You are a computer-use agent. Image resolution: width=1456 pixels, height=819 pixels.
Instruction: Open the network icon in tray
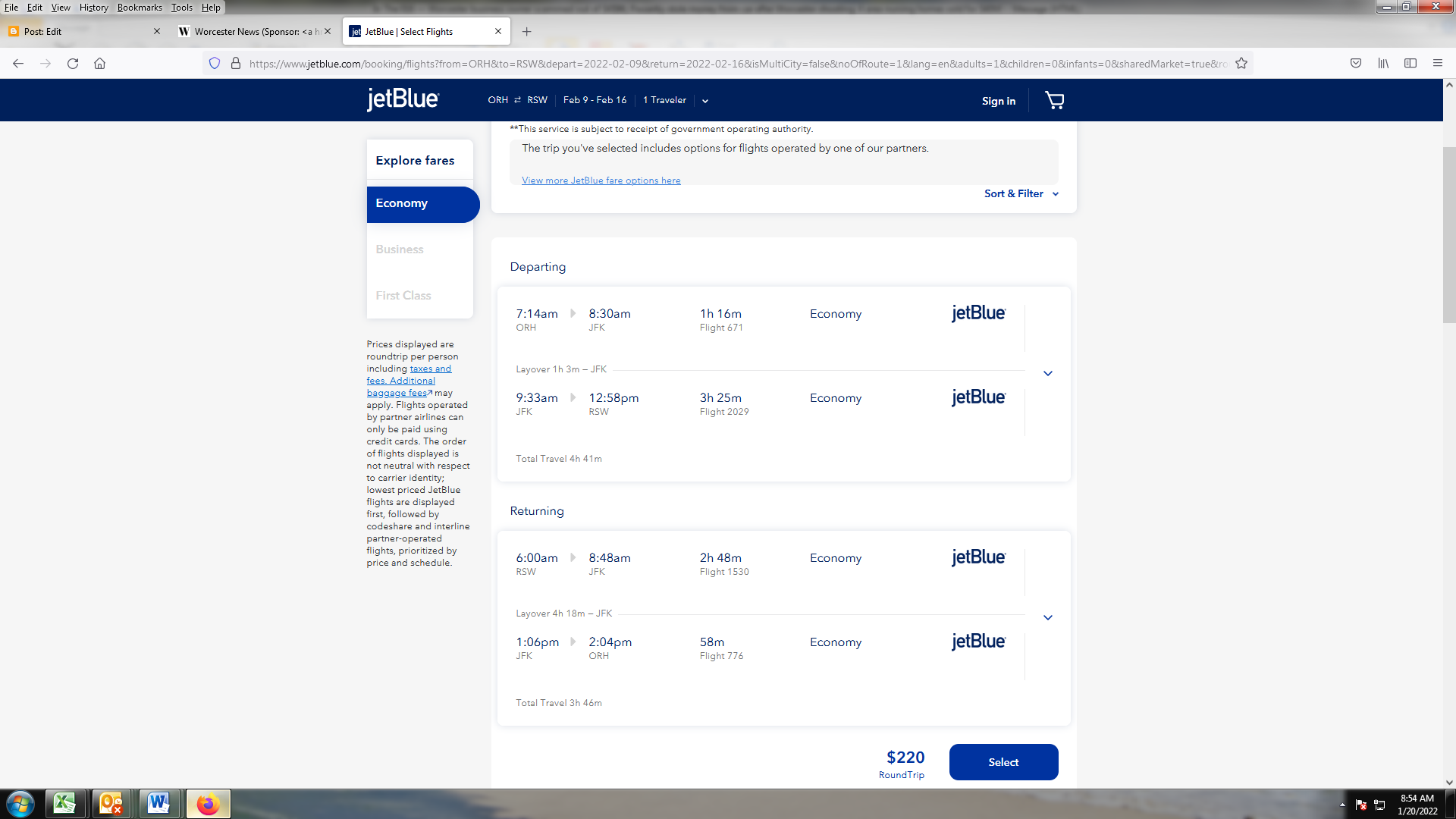pos(1379,805)
